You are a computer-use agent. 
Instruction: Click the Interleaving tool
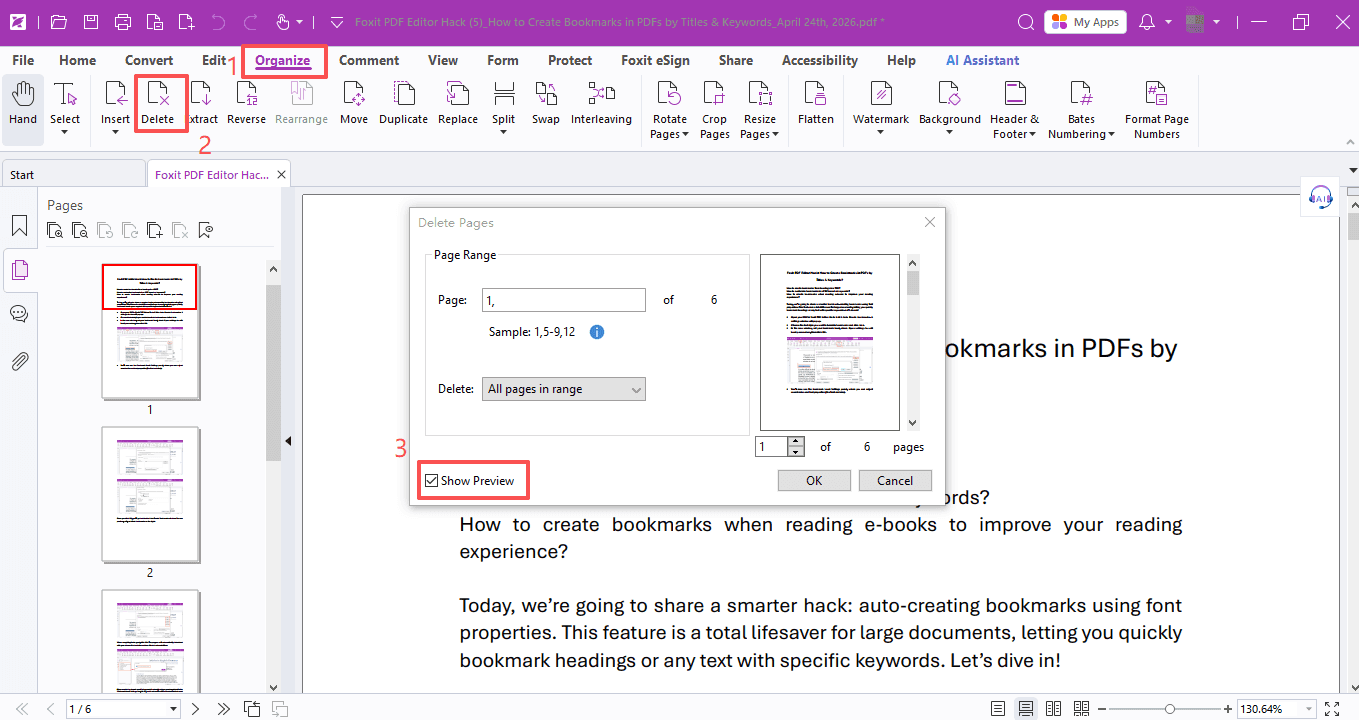click(x=601, y=104)
